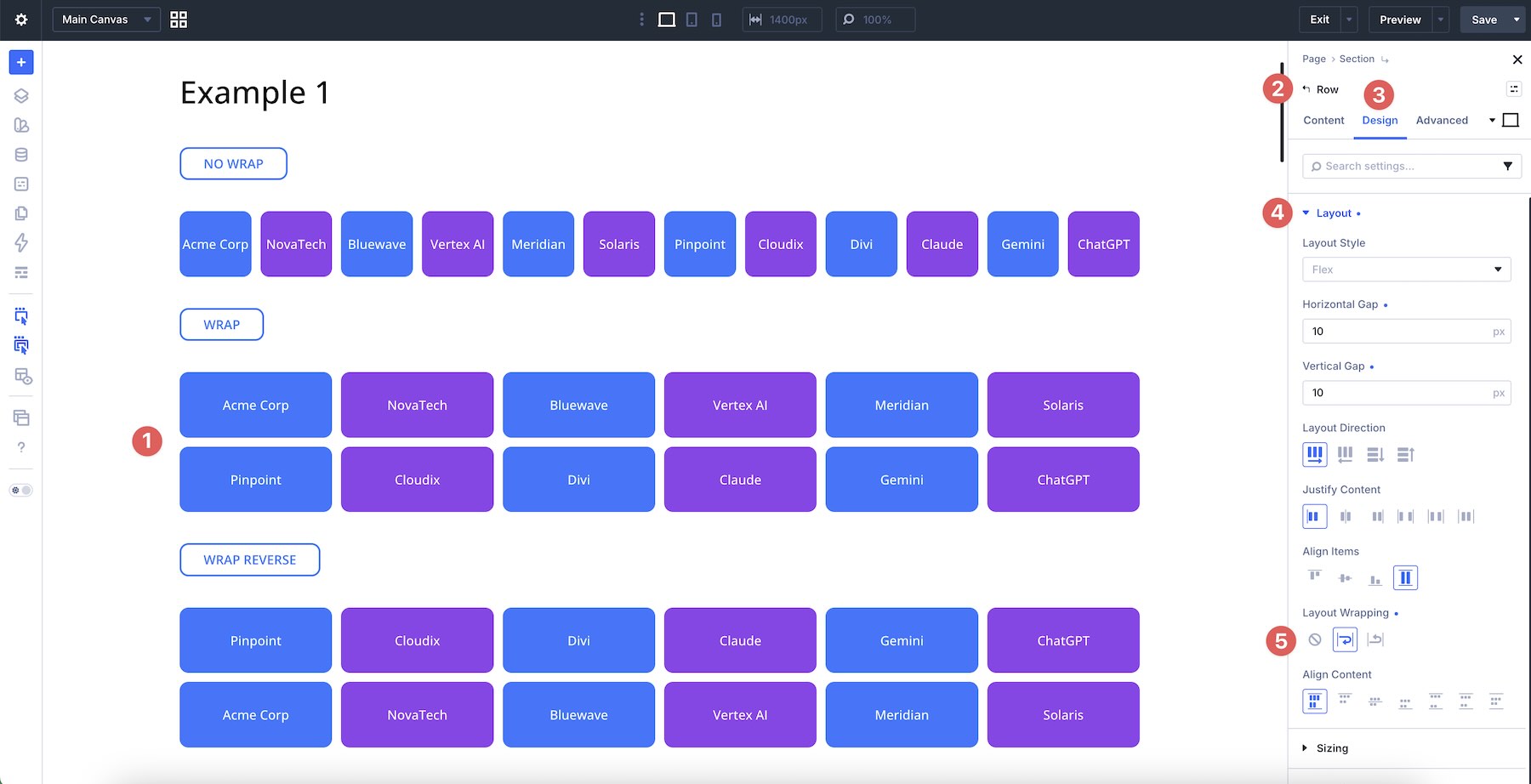This screenshot has width=1531, height=784.
Task: Set Layout Direction to row
Action: click(x=1315, y=454)
